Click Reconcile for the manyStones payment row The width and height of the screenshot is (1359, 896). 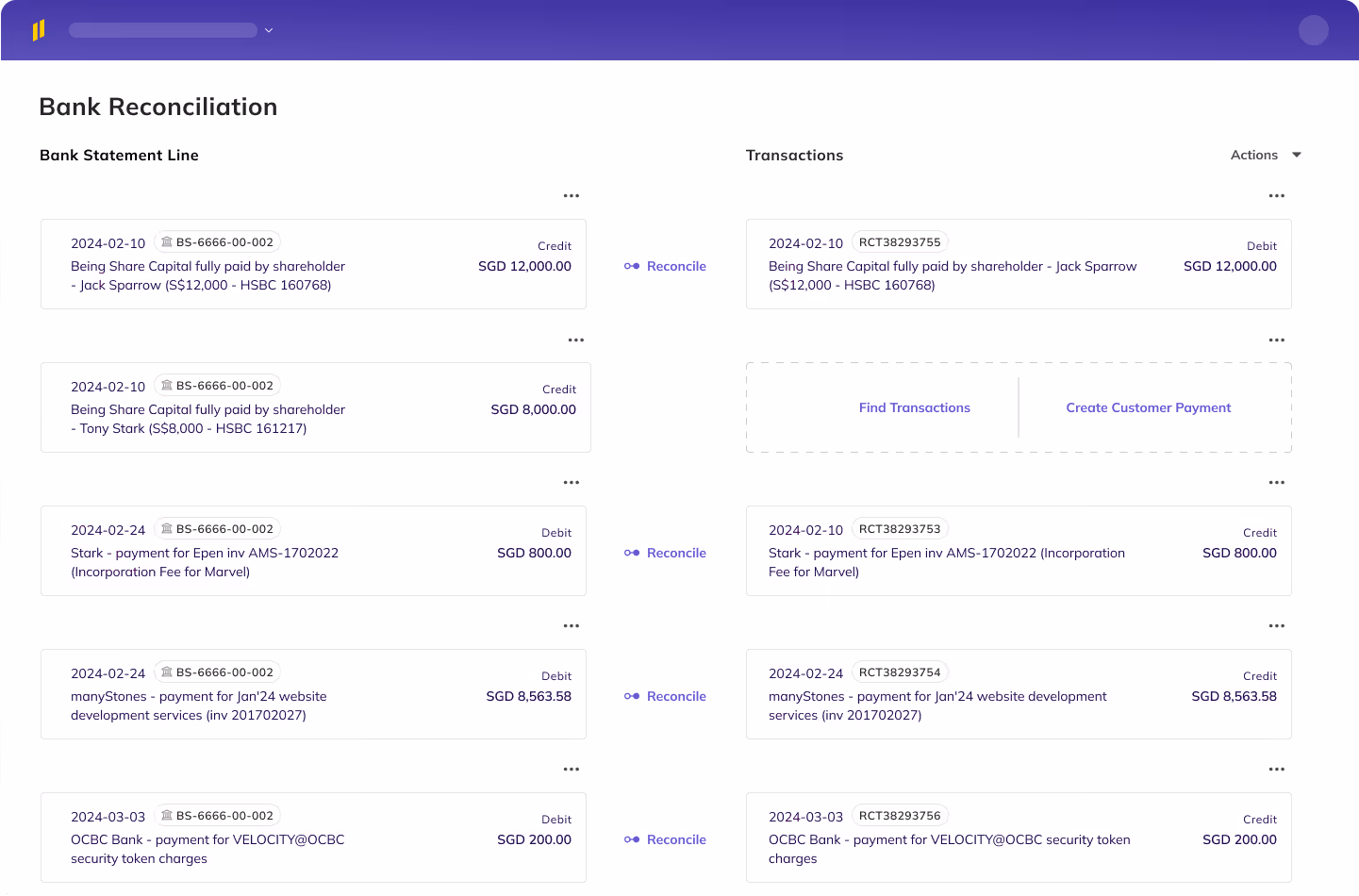(x=676, y=696)
